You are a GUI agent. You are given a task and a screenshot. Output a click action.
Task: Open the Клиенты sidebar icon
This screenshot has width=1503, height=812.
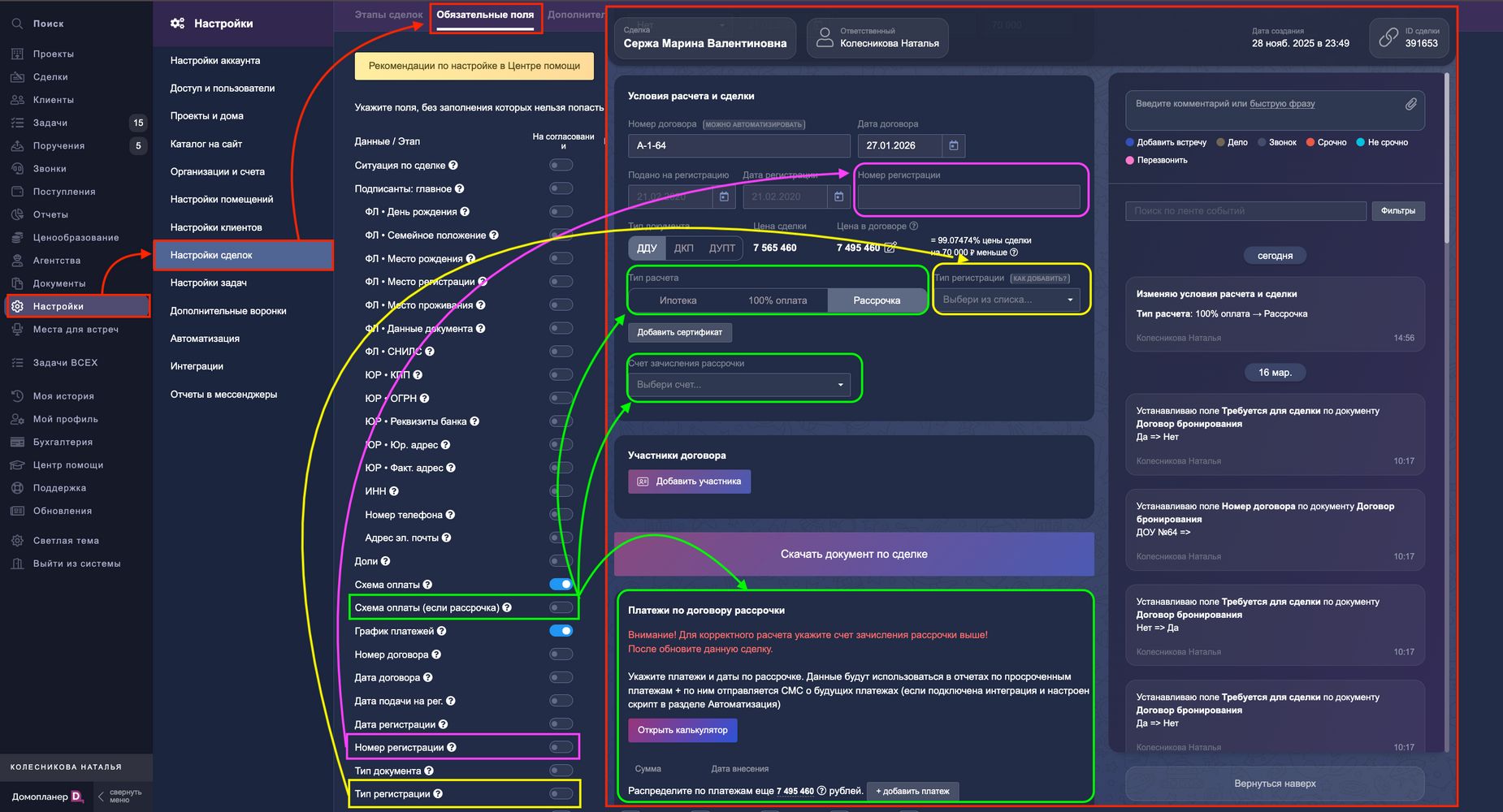click(x=17, y=100)
